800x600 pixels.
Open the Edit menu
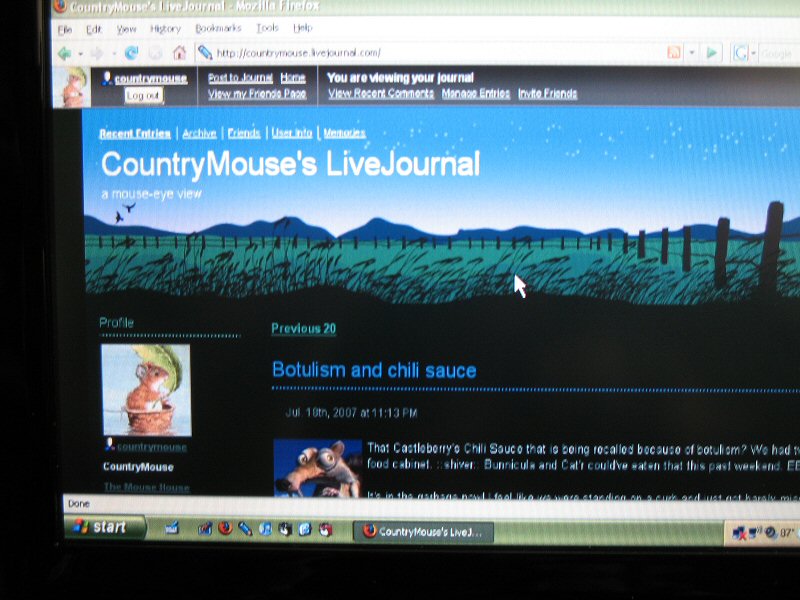[x=94, y=30]
